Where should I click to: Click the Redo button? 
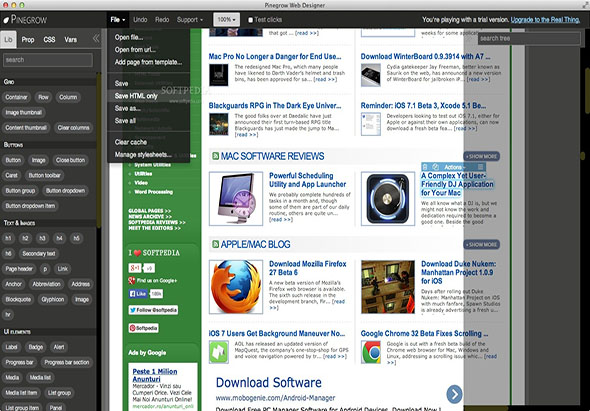point(162,20)
